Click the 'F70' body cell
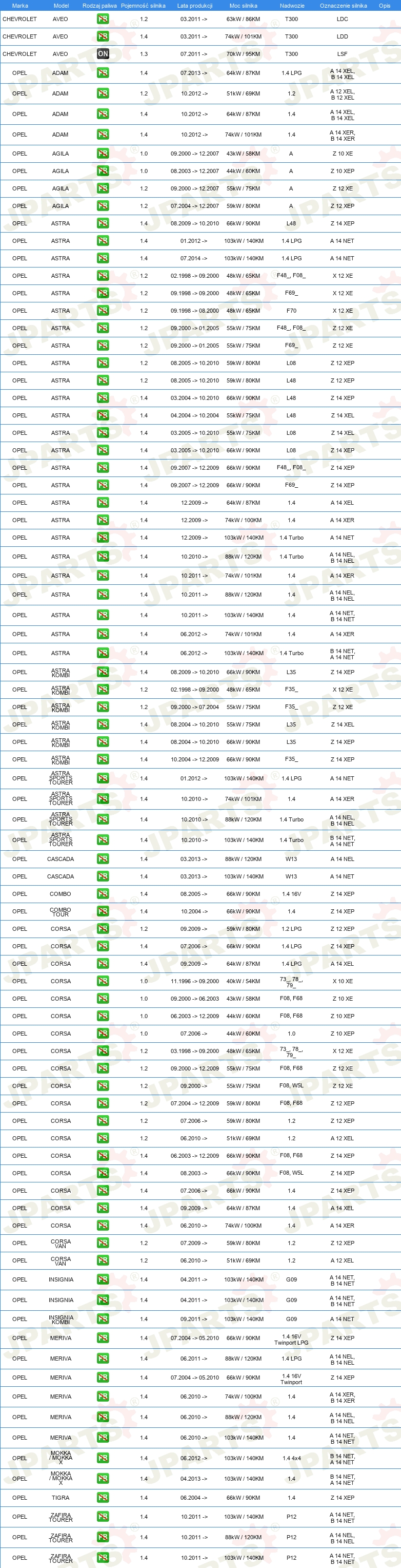The image size is (401, 1568). click(x=292, y=311)
